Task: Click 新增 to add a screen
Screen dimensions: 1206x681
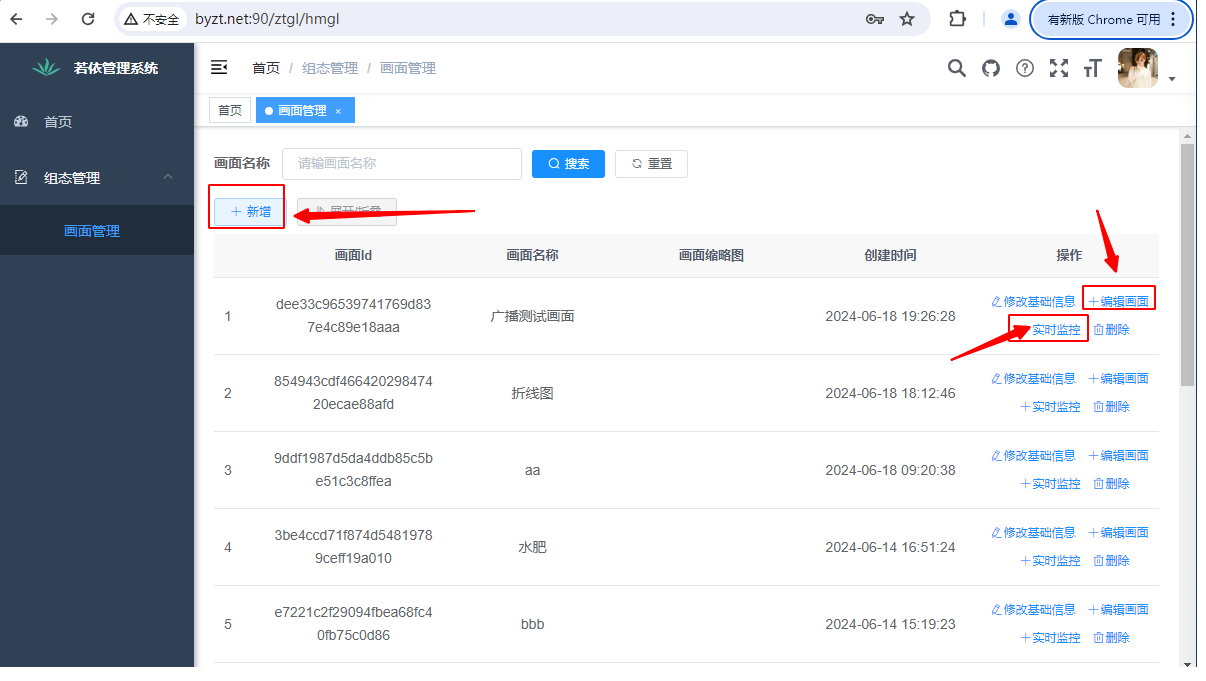Action: 250,212
